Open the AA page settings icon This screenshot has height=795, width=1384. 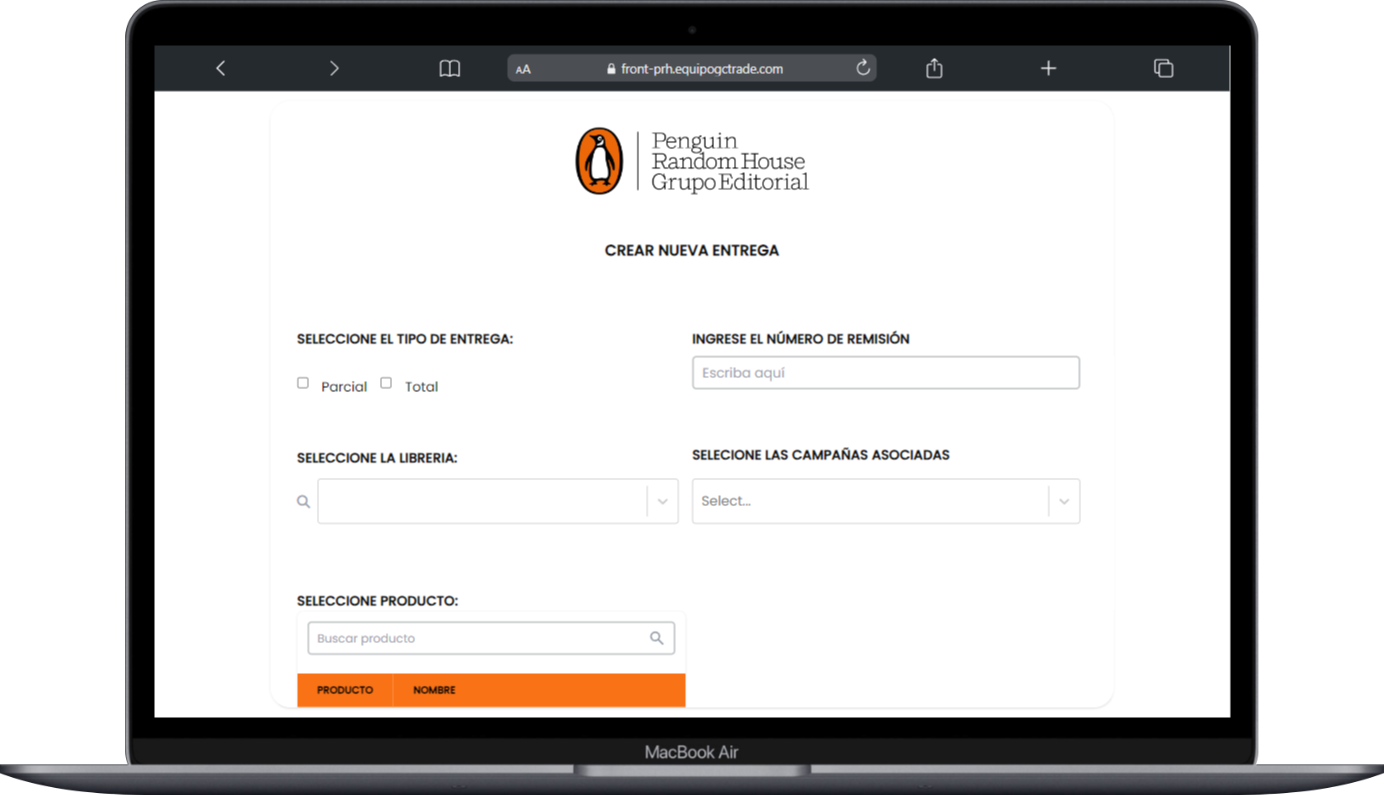(523, 69)
